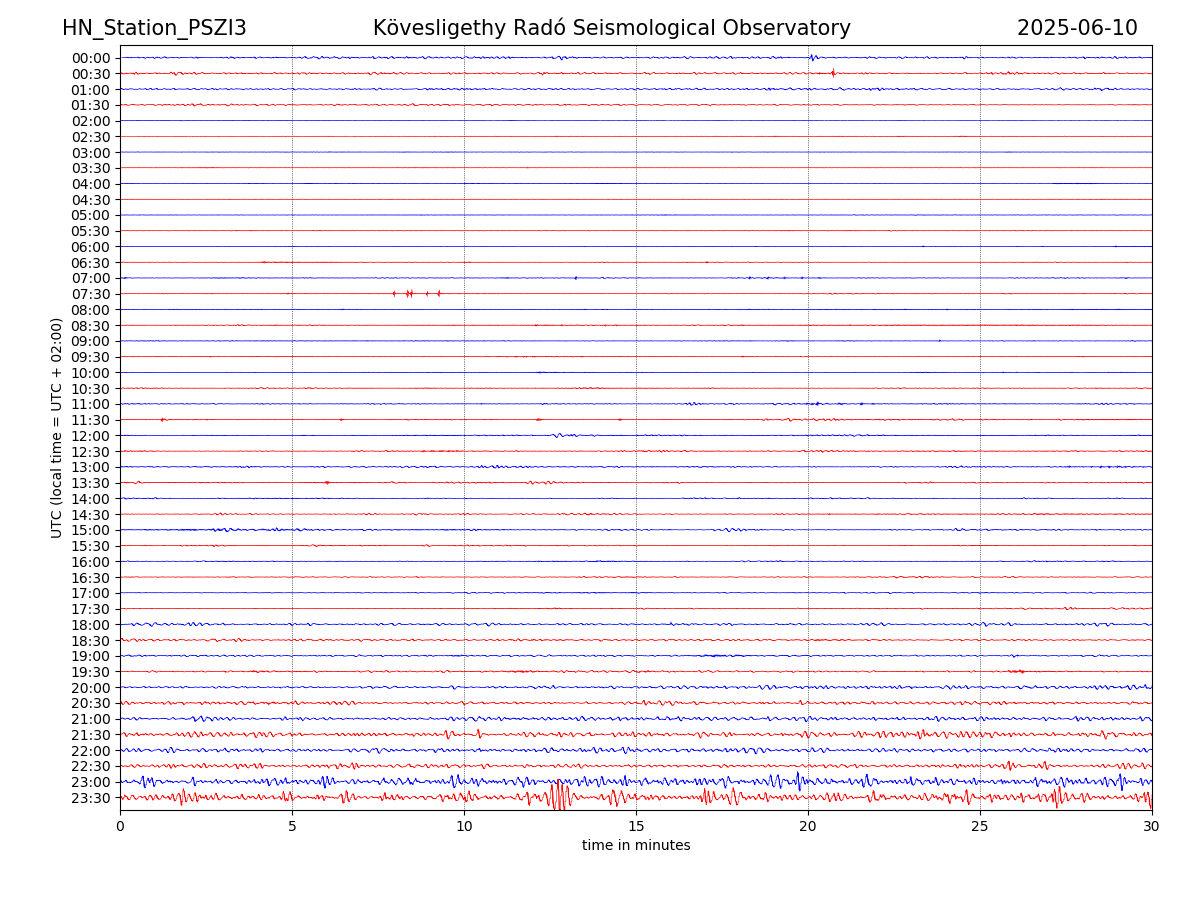Click the x-axis tick label 0
The width and height of the screenshot is (1200, 900).
tap(120, 827)
